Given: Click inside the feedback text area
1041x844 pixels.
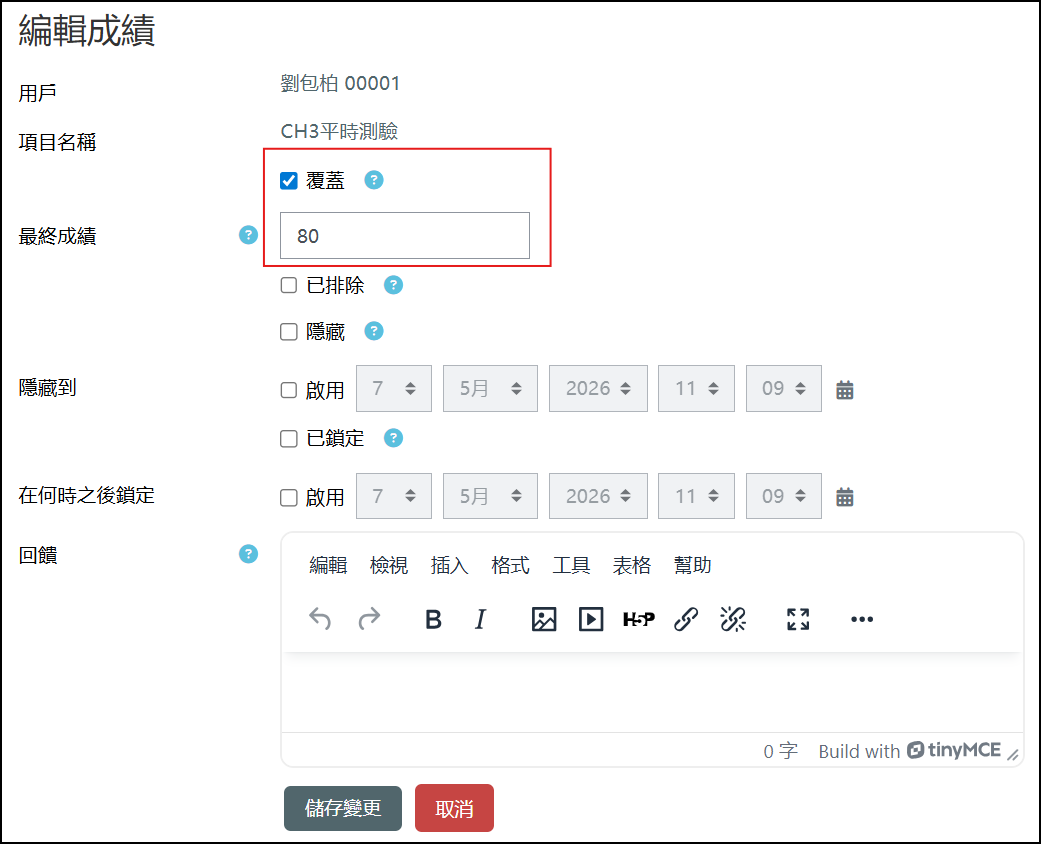Looking at the screenshot, I should click(x=652, y=692).
